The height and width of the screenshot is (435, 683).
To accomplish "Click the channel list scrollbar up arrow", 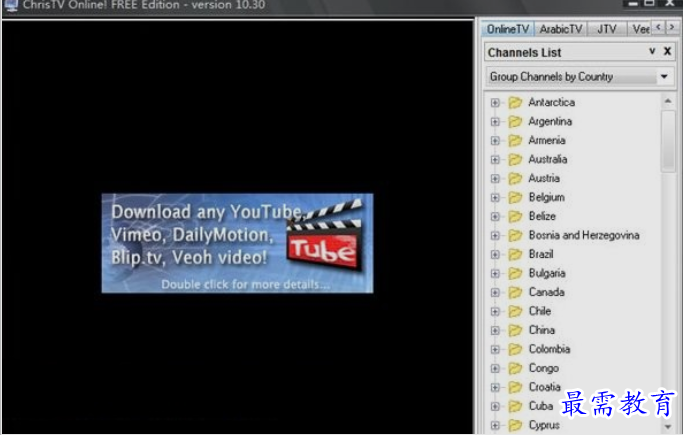I will pyautogui.click(x=668, y=101).
